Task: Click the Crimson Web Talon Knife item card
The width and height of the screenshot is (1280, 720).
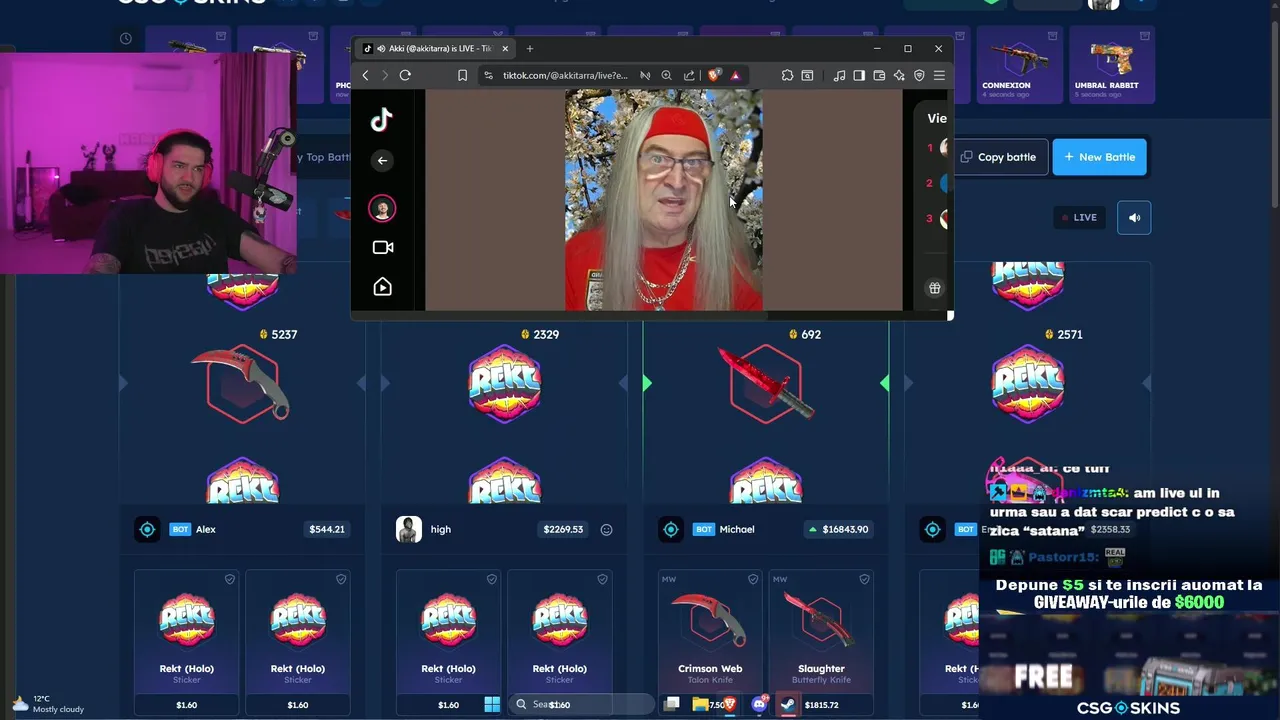Action: (710, 643)
